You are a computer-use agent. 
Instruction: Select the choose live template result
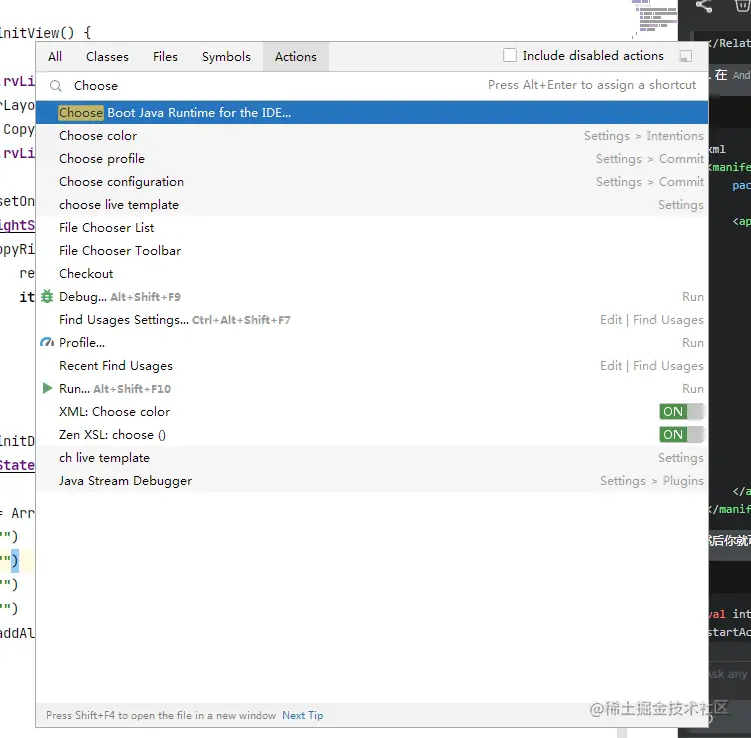click(x=372, y=204)
